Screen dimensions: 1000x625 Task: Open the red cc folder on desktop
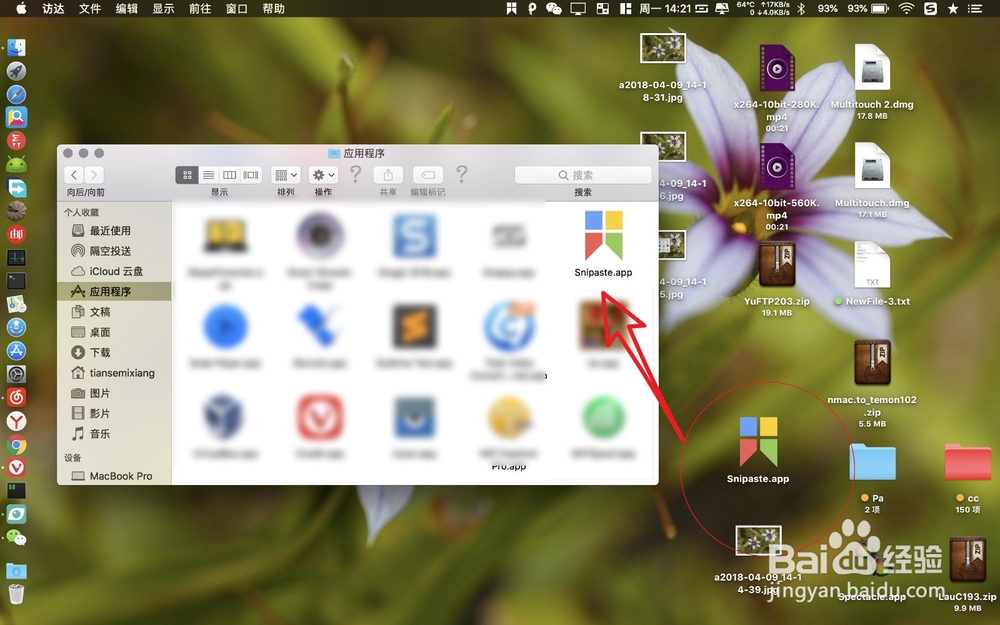(967, 462)
